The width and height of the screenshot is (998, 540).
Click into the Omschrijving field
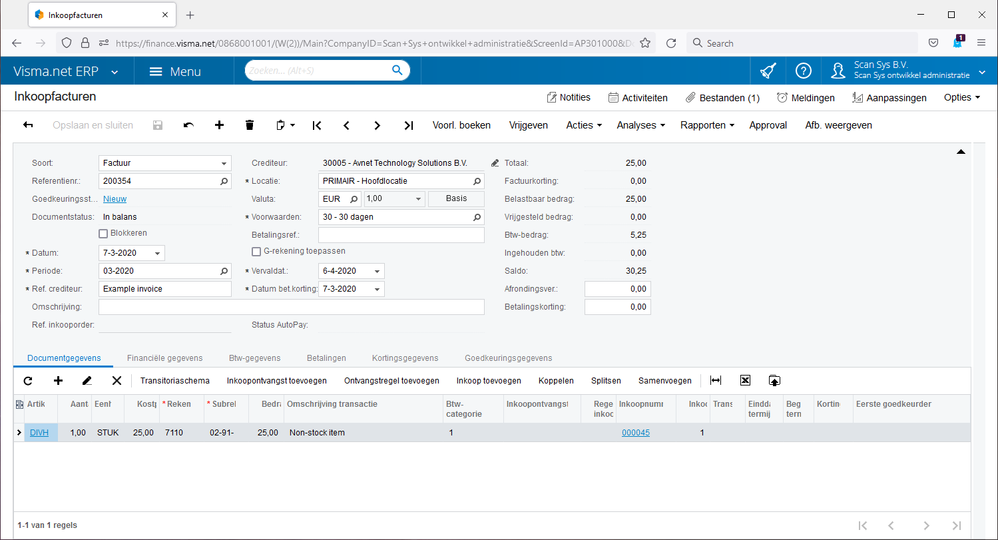point(292,307)
